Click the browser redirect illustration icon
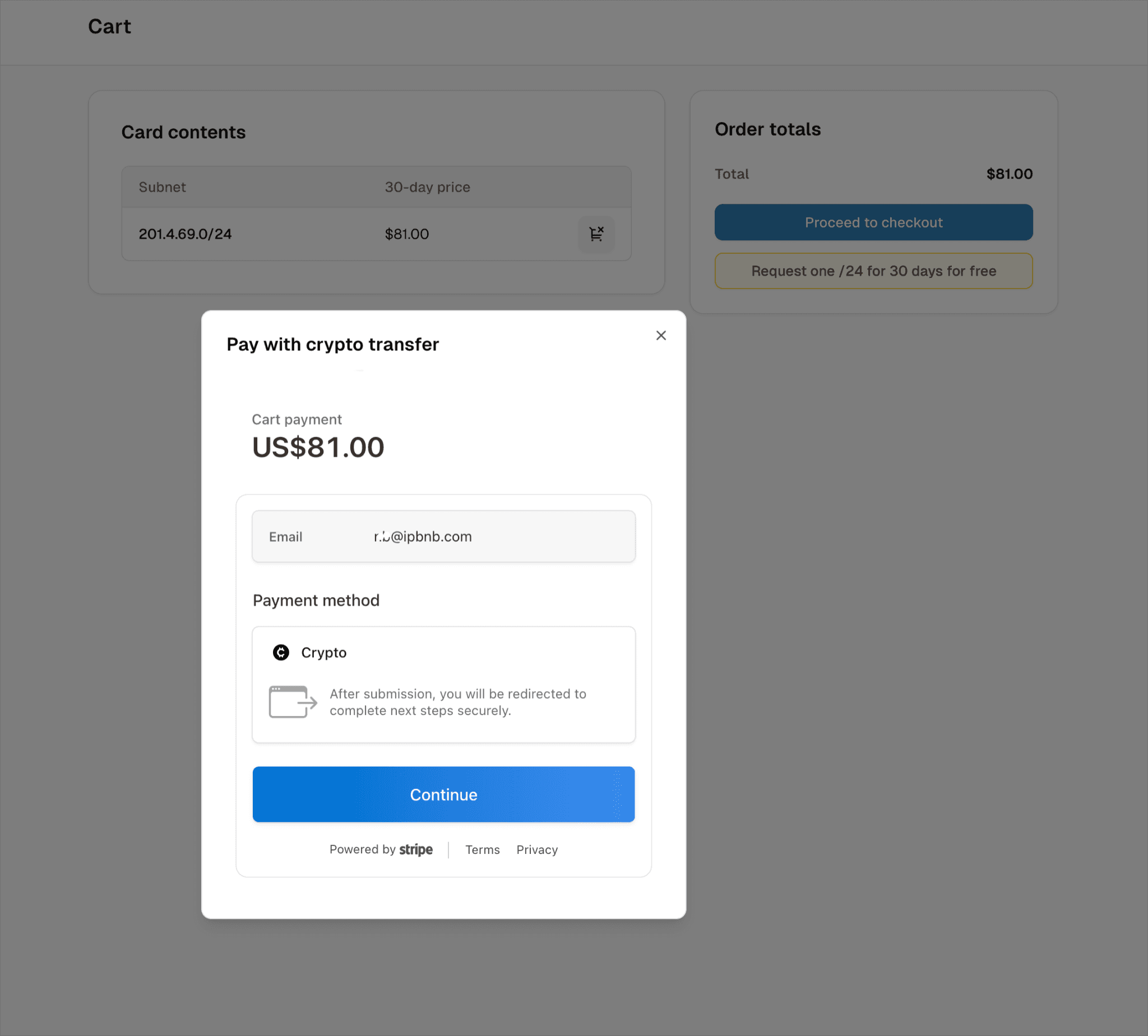The image size is (1148, 1036). (293, 702)
